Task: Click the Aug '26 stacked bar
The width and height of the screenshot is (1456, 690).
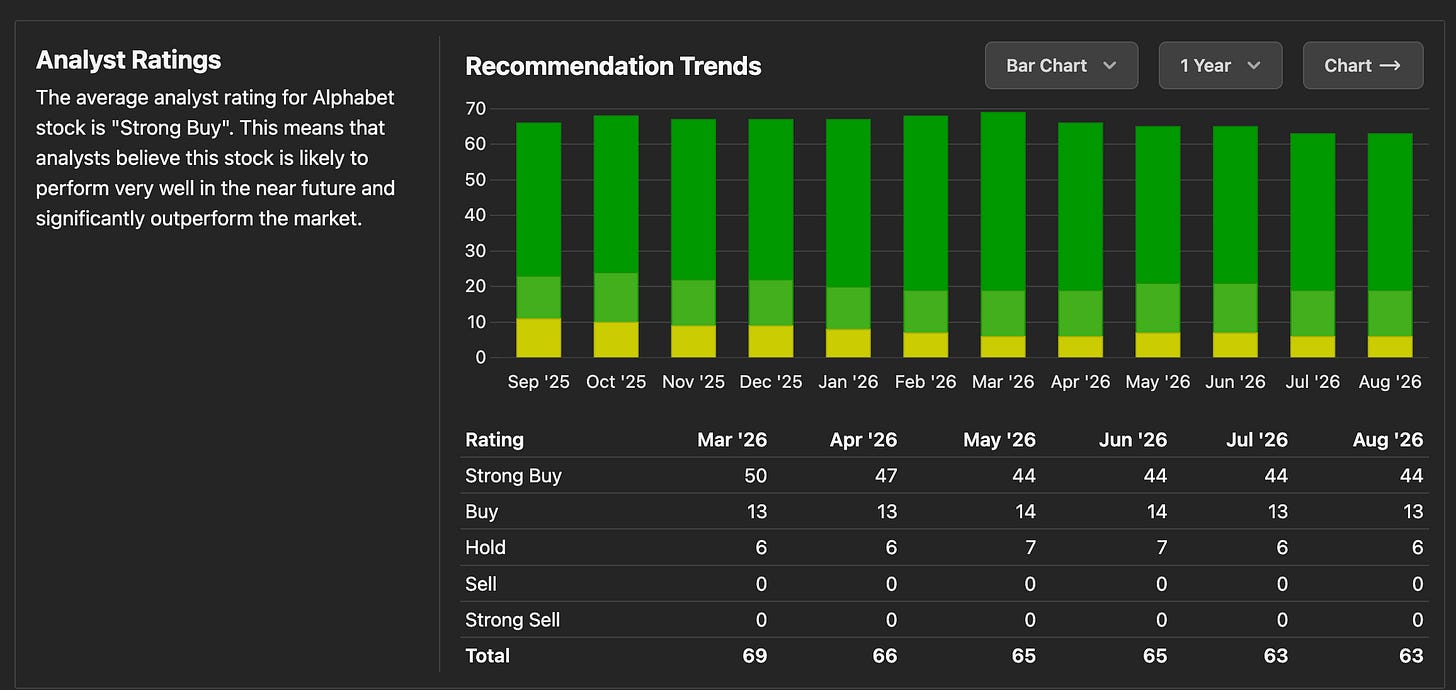Action: 1390,245
